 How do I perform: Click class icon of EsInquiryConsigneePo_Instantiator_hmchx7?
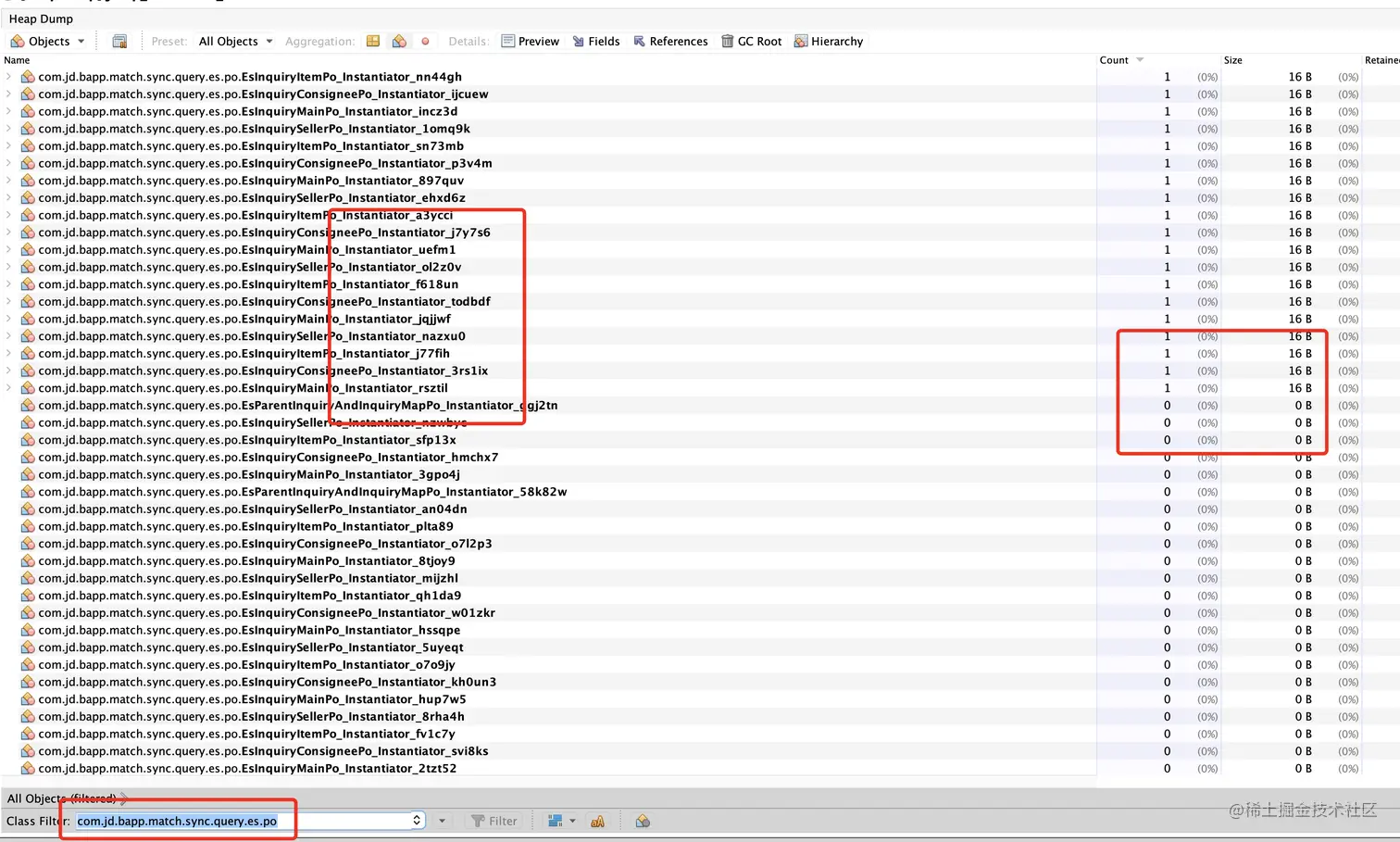point(28,457)
